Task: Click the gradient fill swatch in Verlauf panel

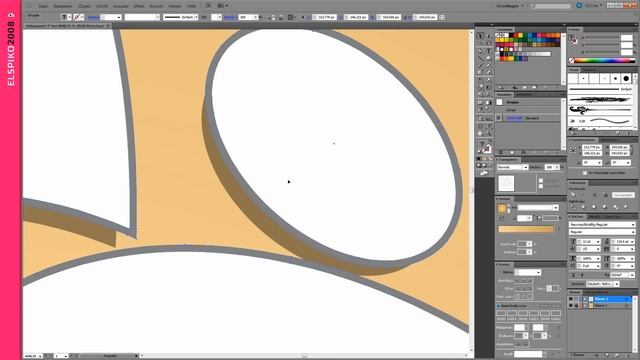Action: tap(502, 209)
